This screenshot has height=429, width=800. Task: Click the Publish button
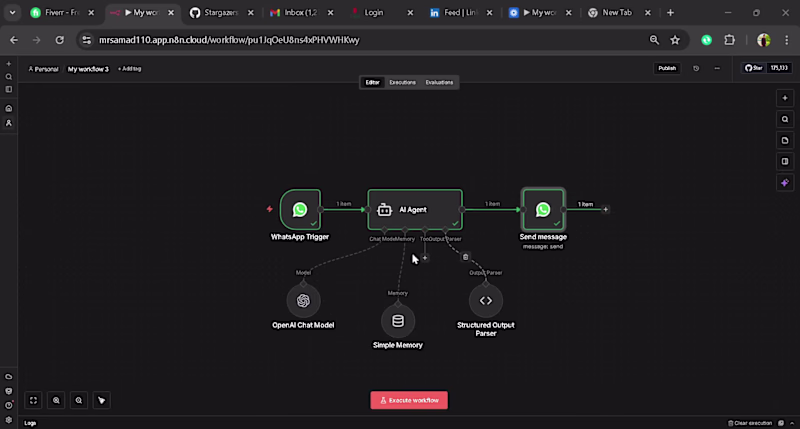tap(667, 68)
